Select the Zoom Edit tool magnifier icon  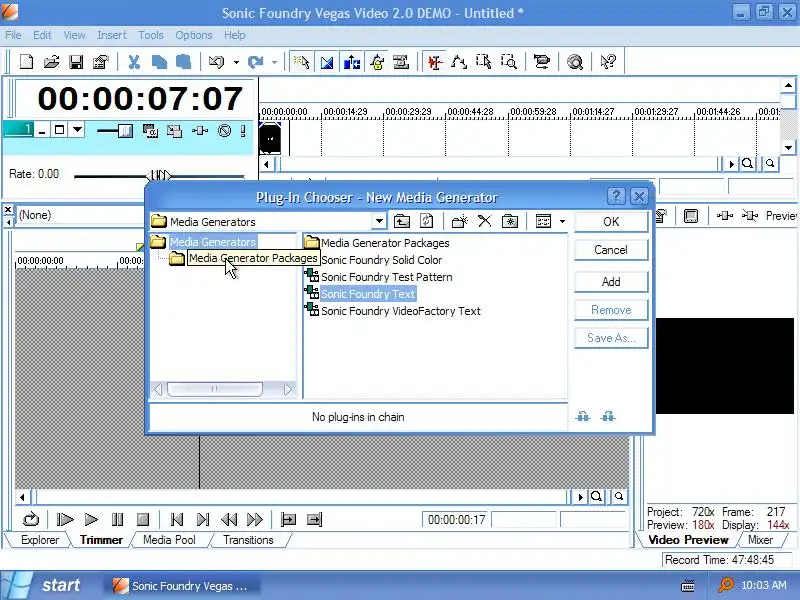pyautogui.click(x=509, y=62)
